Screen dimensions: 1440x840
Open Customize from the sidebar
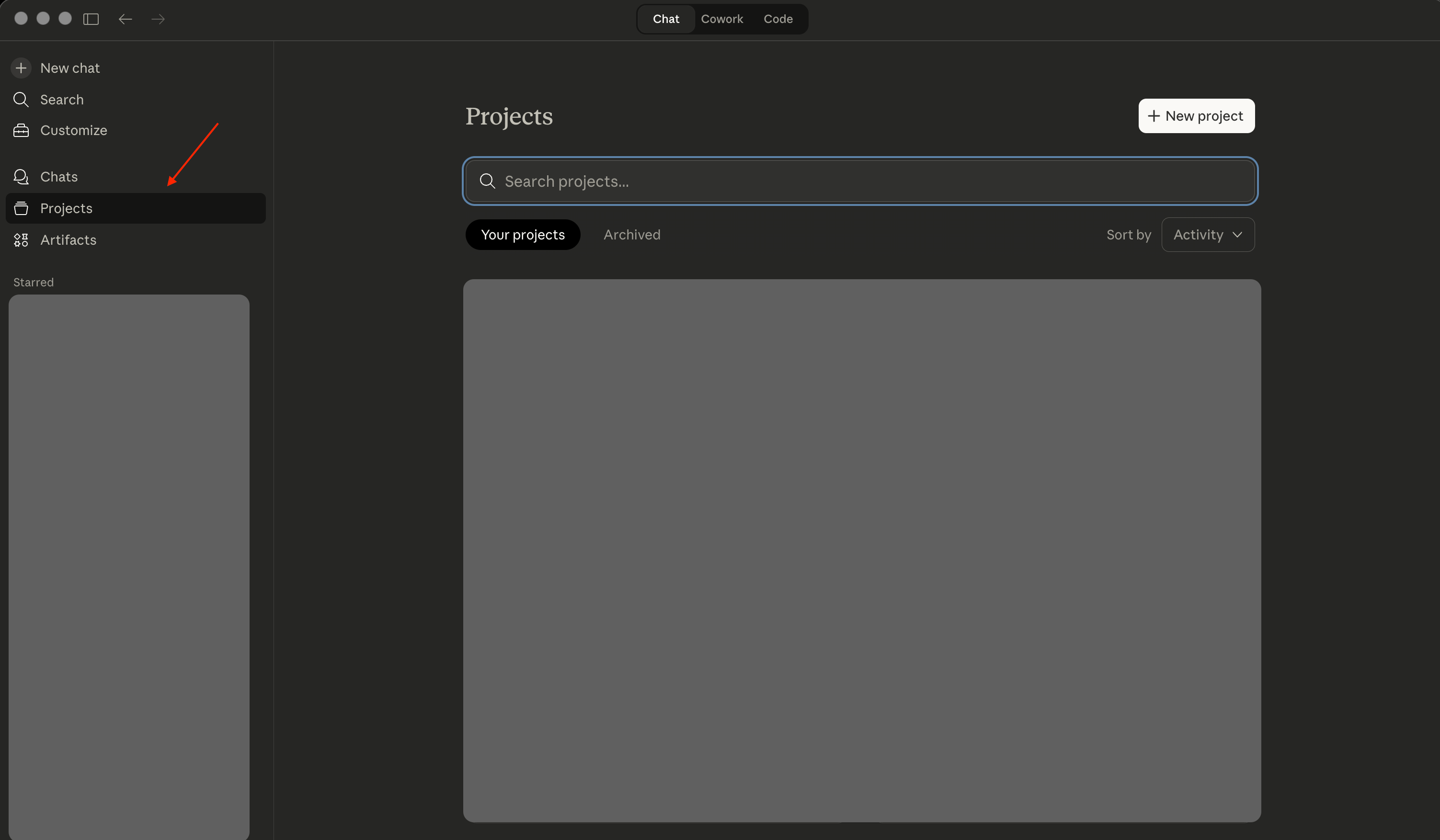click(136, 130)
